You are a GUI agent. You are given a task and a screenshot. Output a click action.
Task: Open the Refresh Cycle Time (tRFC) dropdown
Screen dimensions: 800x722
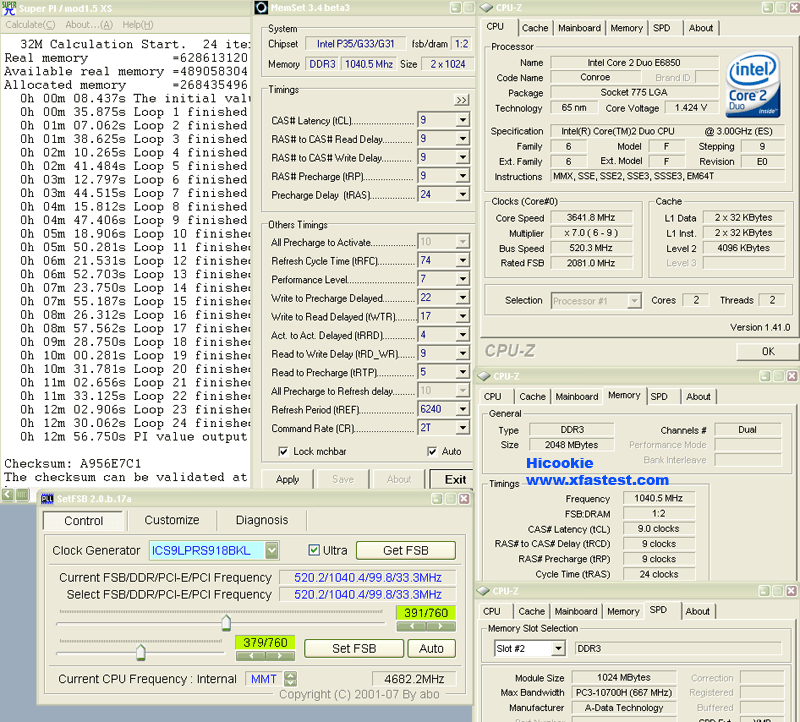click(x=462, y=260)
